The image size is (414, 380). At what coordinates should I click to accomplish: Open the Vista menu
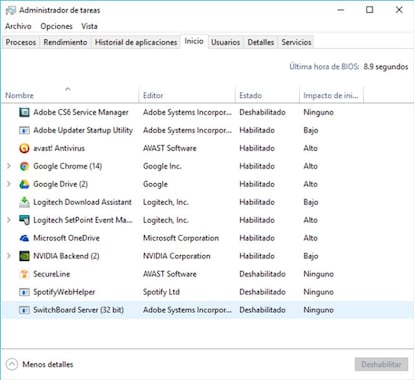click(89, 26)
